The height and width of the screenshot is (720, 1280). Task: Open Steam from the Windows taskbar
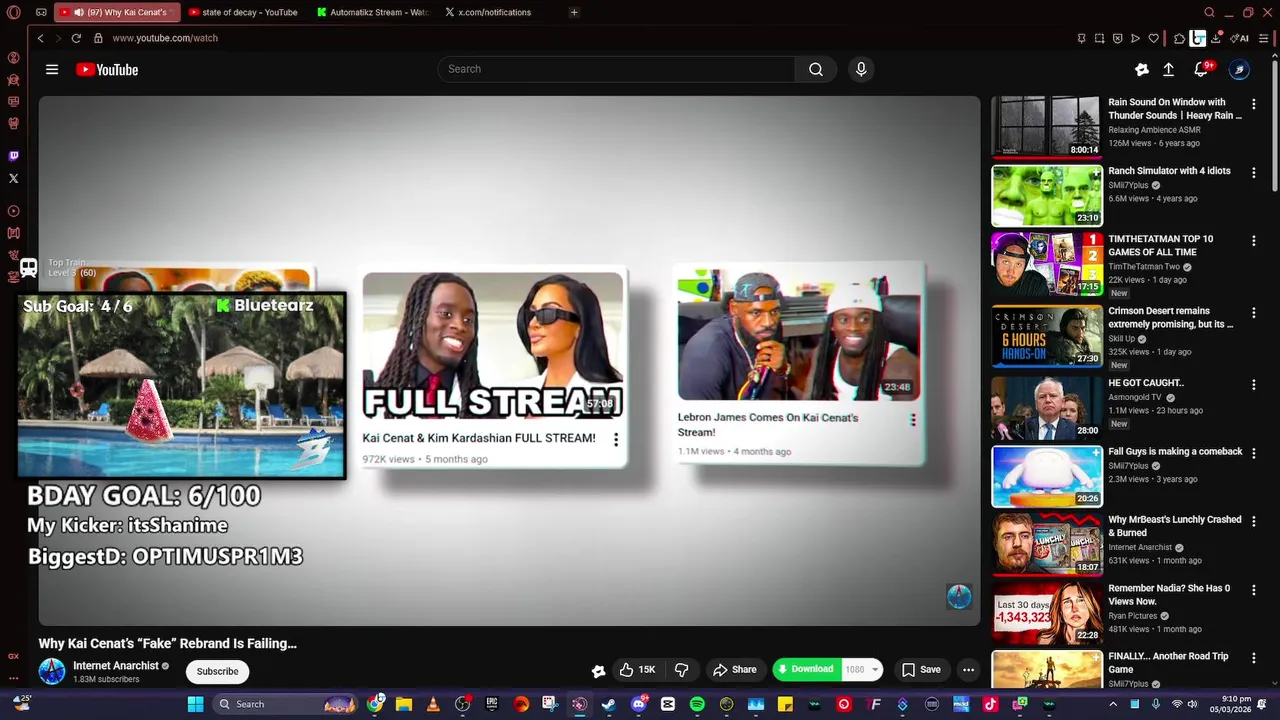(608, 704)
